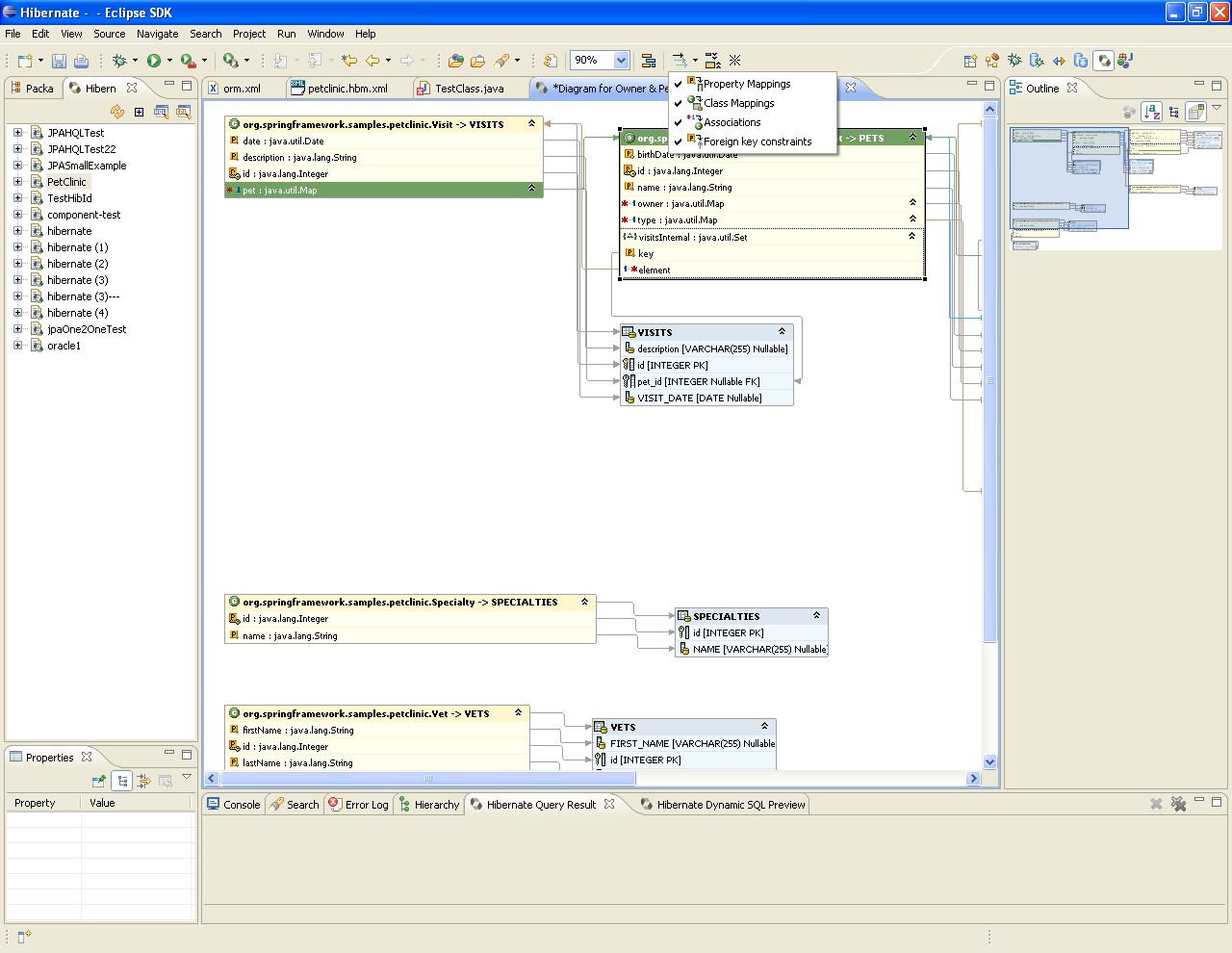Viewport: 1232px width, 953px height.
Task: Click the green Run button icon
Action: [153, 61]
